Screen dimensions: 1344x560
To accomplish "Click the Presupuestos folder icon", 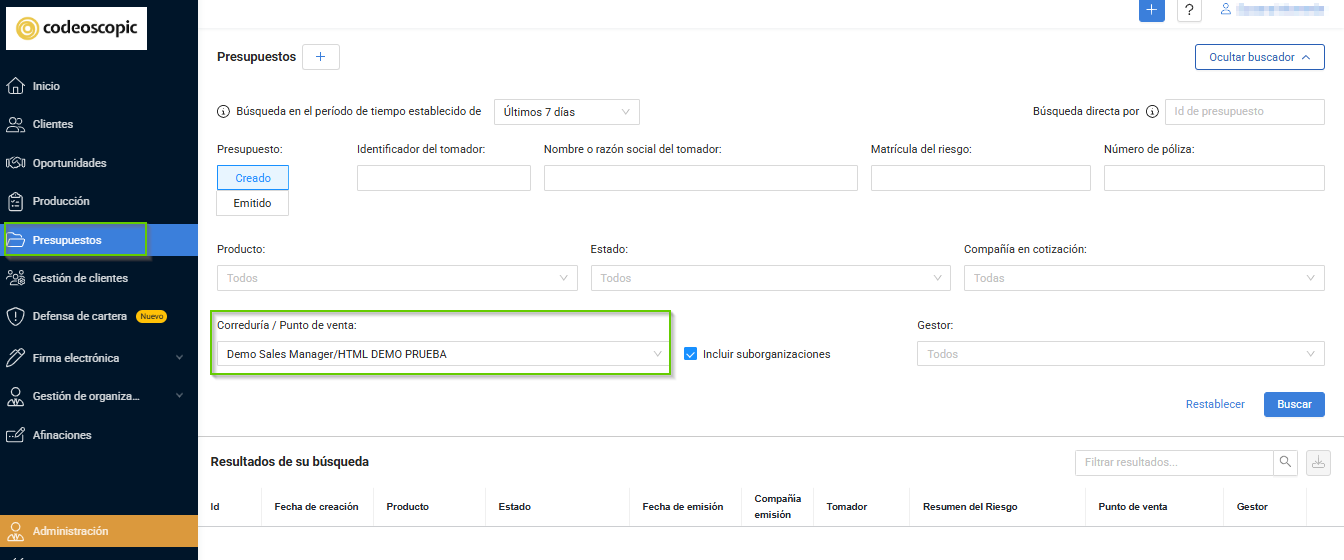I will [x=16, y=240].
